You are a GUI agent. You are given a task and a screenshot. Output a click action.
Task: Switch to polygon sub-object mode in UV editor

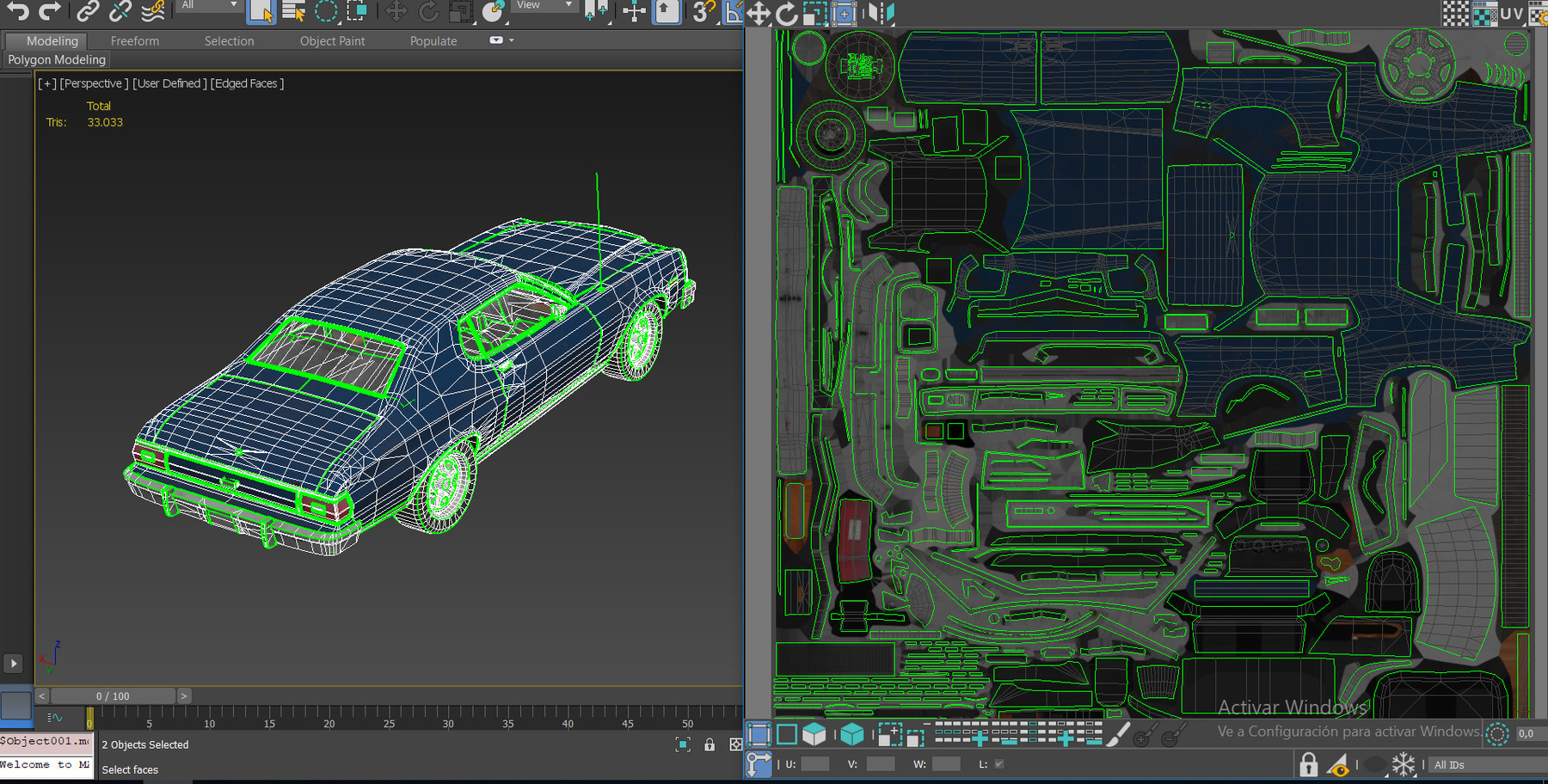814,734
